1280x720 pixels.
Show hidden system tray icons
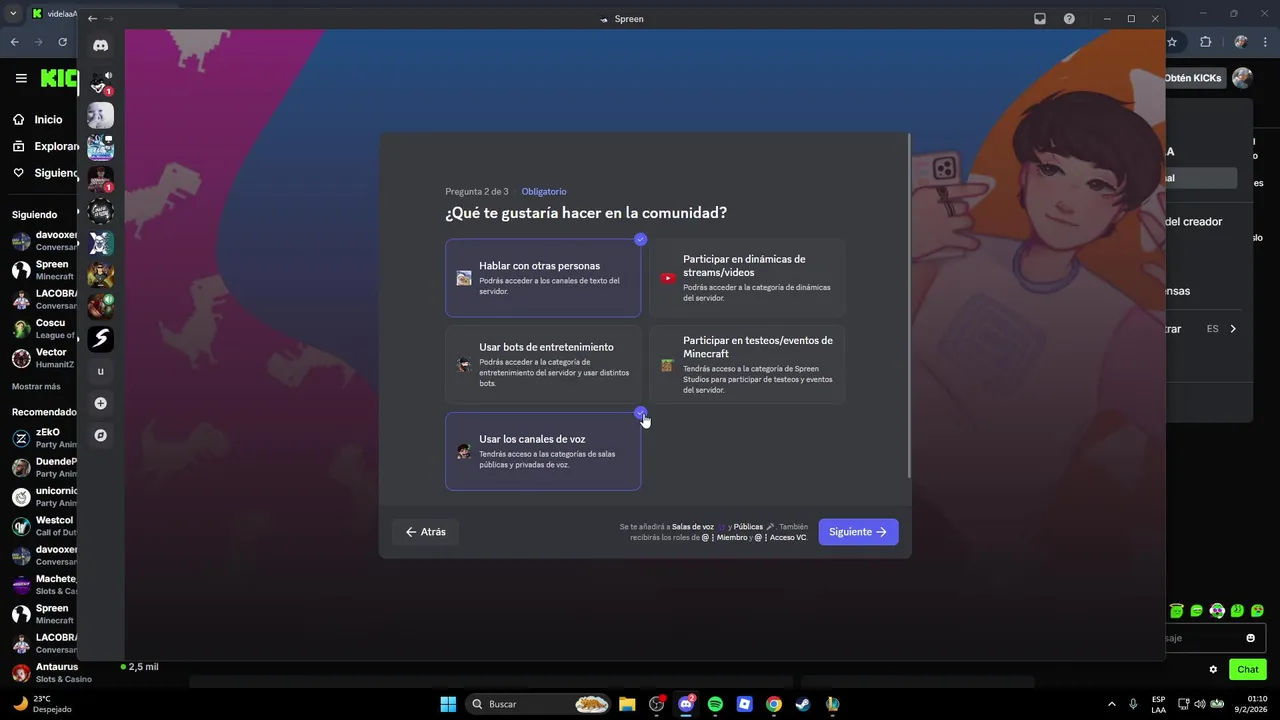tap(1111, 704)
